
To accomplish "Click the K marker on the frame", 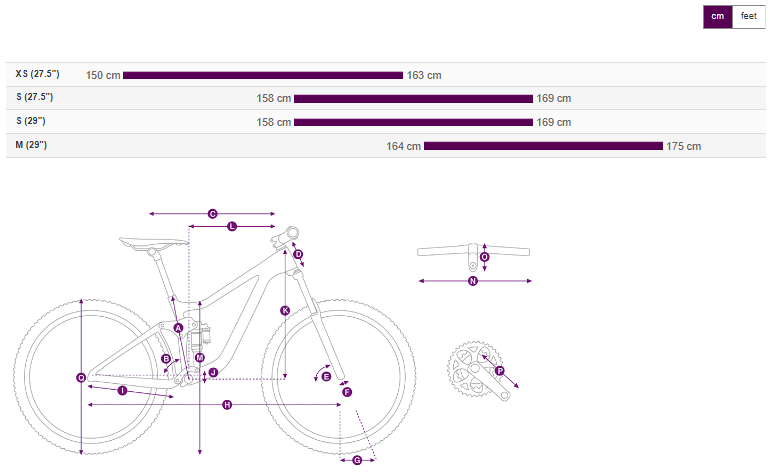I will tap(285, 311).
